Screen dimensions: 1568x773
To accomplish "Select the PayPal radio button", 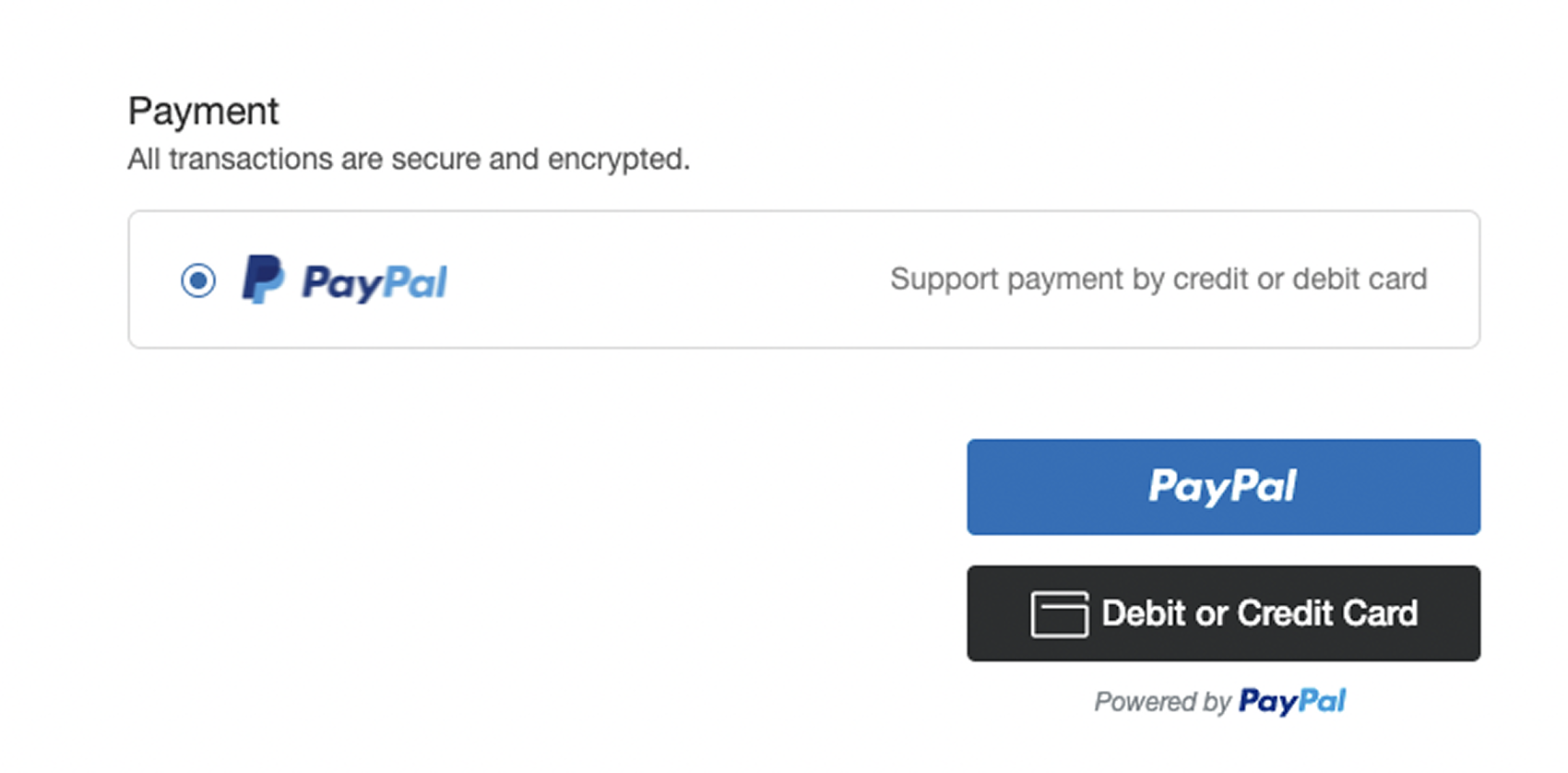I will [198, 280].
